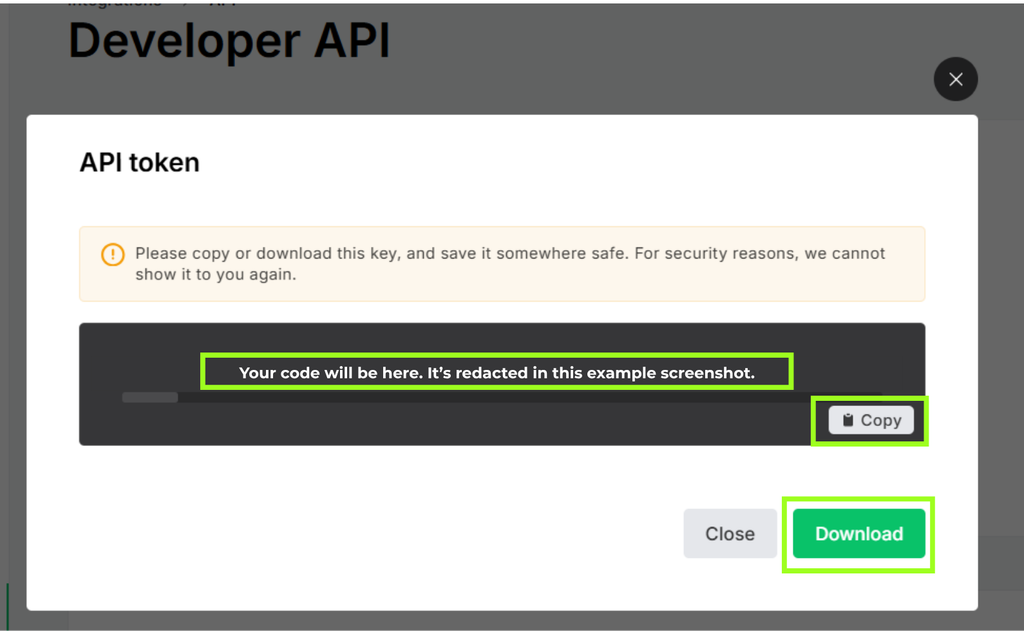Dismiss the dialog using round X icon
The height and width of the screenshot is (631, 1024).
click(x=955, y=79)
